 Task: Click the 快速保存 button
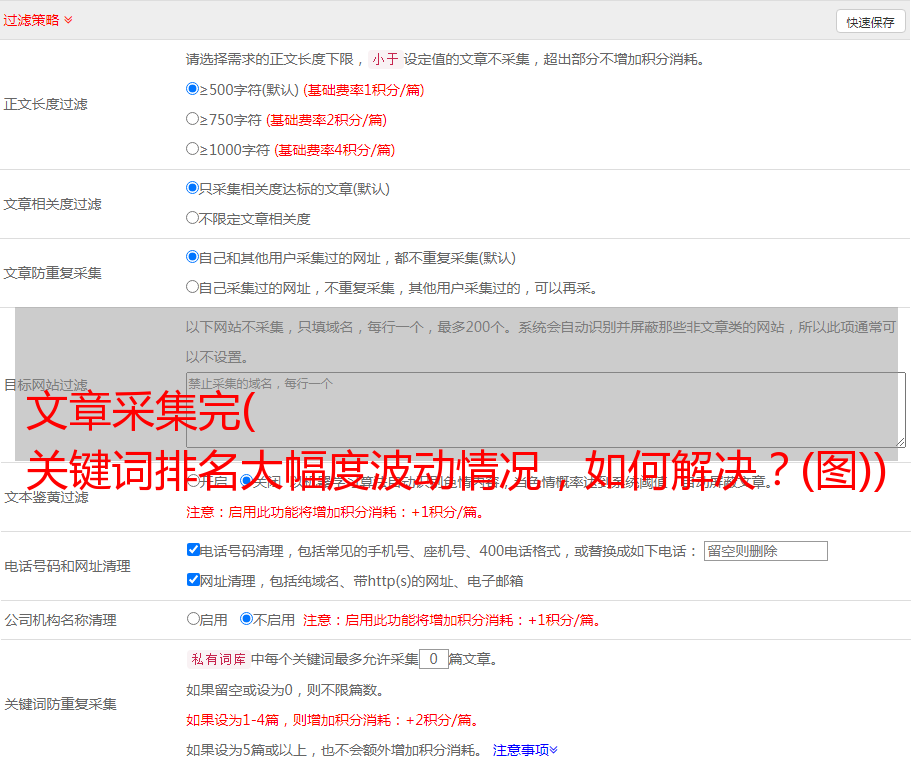[x=869, y=22]
